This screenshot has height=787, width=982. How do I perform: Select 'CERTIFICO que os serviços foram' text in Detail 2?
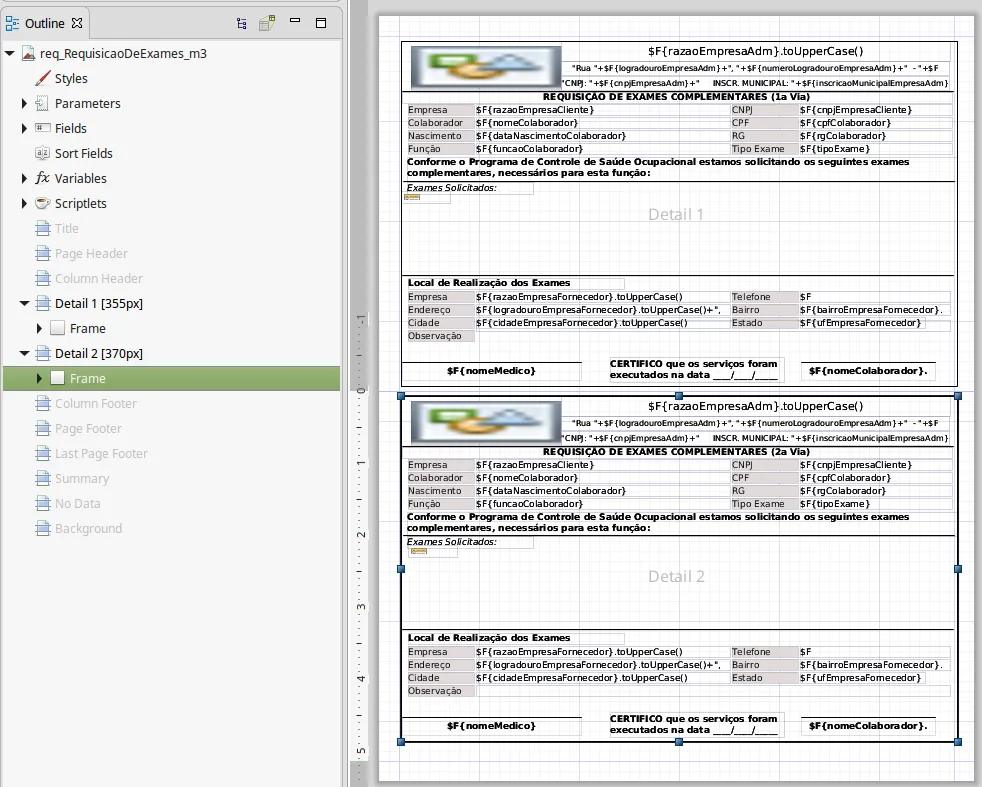click(693, 719)
